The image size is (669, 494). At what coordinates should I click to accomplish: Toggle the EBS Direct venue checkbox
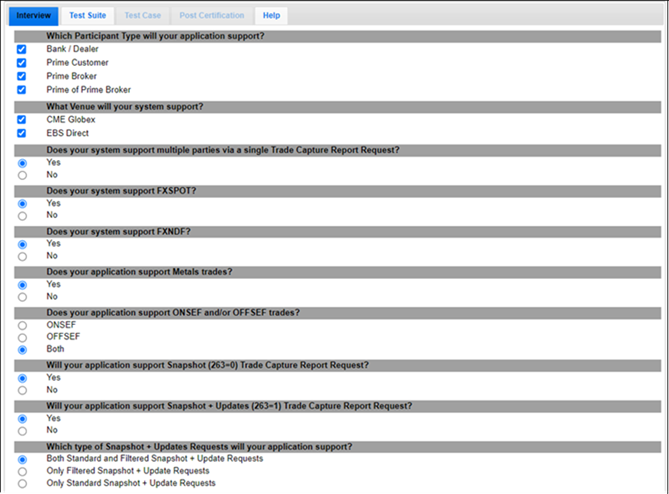22,133
